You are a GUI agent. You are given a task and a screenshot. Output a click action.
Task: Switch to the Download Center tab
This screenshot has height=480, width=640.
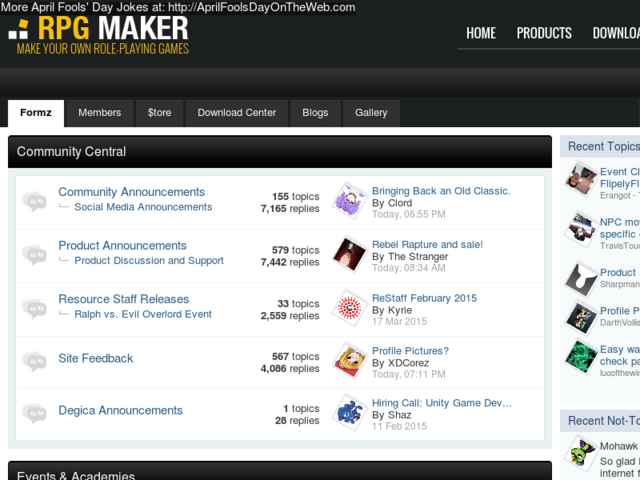[x=237, y=113]
